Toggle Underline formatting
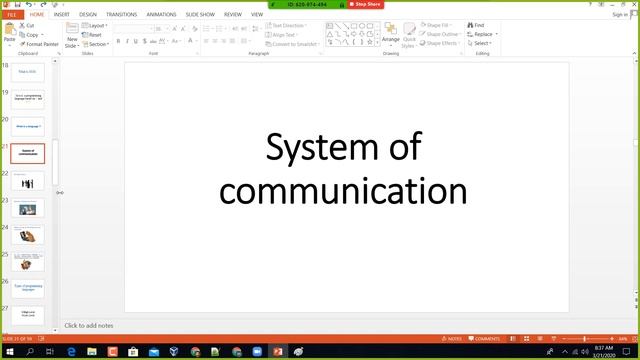The width and height of the screenshot is (640, 360). pos(136,41)
